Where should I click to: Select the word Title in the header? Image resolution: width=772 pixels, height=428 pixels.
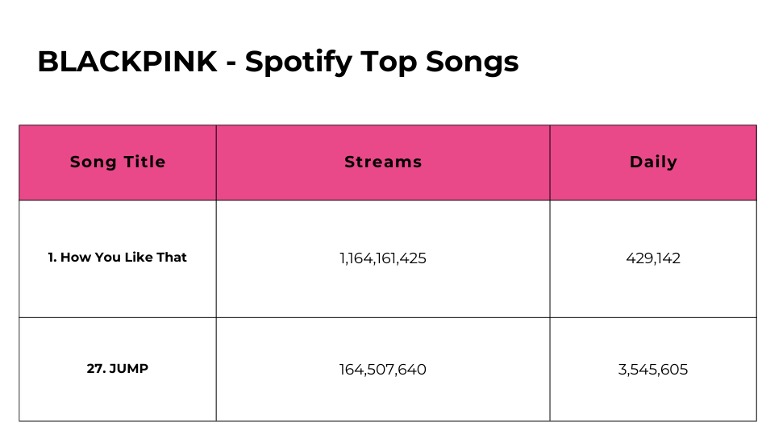[144, 162]
